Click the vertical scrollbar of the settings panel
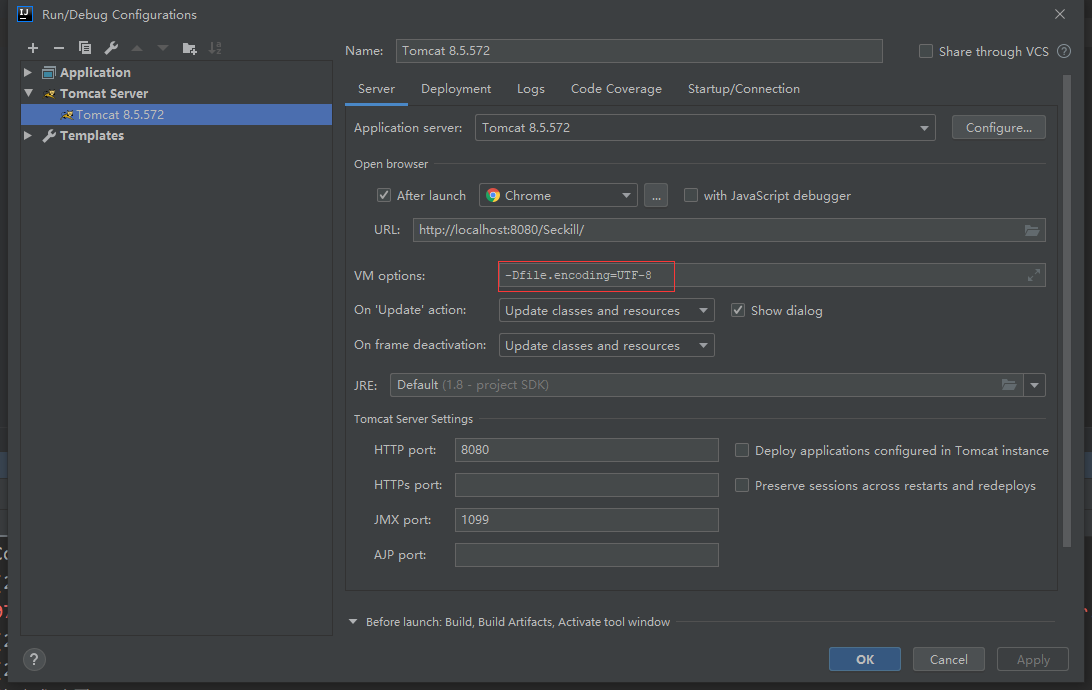Viewport: 1092px width, 690px height. click(1067, 310)
